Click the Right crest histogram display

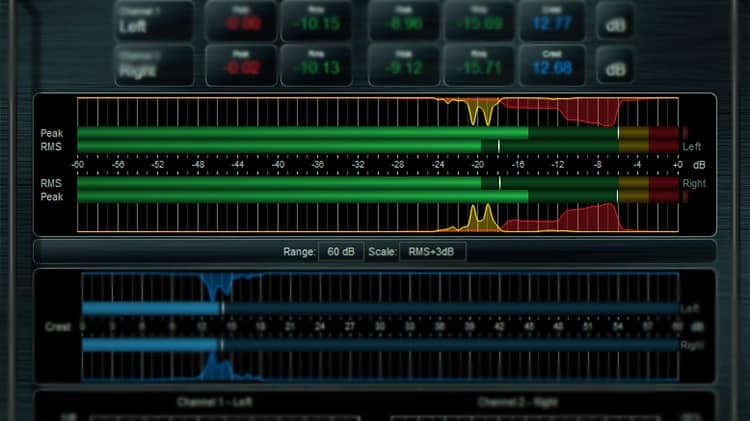tap(380, 366)
